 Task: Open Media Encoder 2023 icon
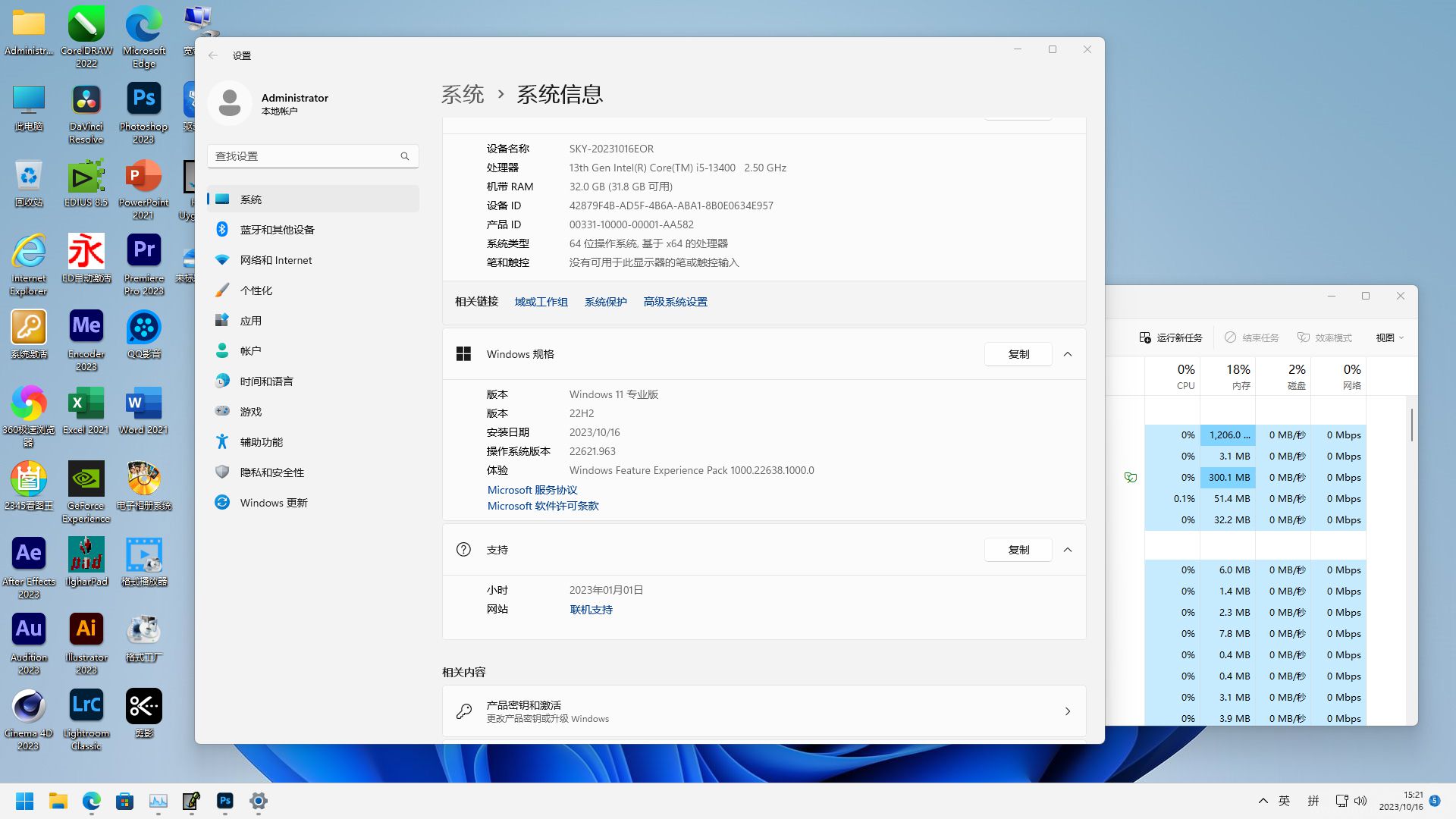[86, 340]
